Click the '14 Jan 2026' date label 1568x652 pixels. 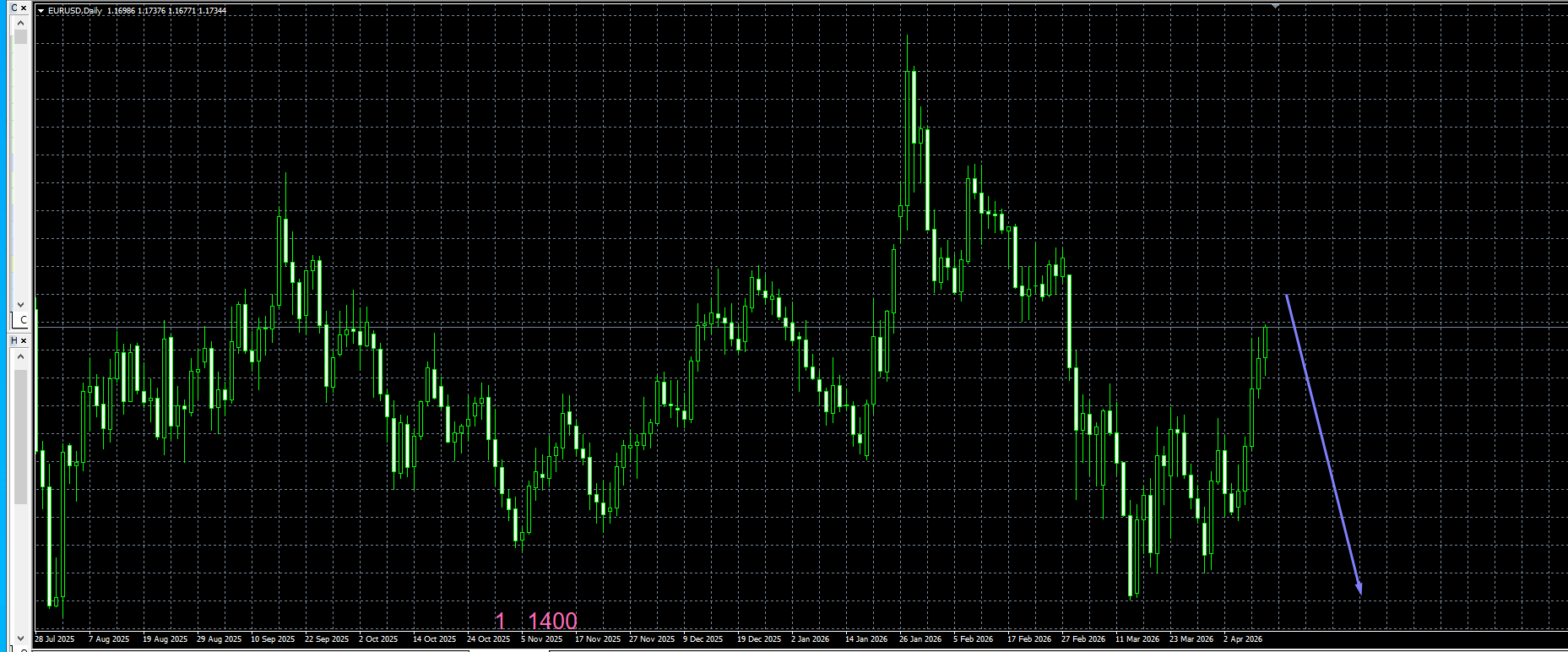click(x=866, y=639)
